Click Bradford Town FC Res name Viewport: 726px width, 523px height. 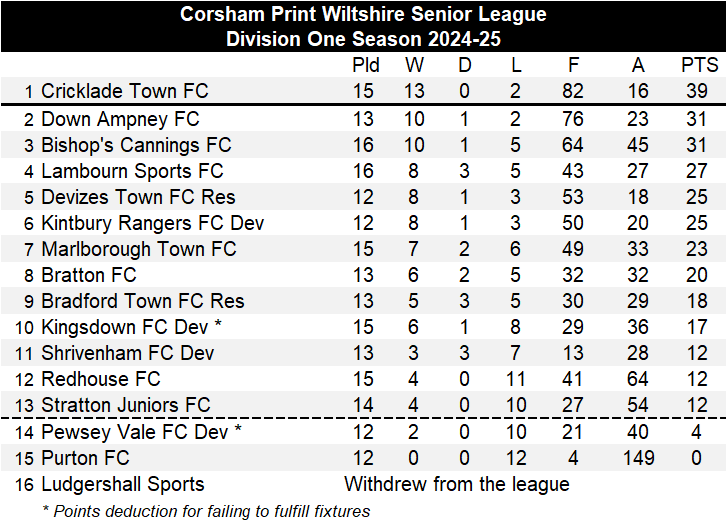coord(142,301)
